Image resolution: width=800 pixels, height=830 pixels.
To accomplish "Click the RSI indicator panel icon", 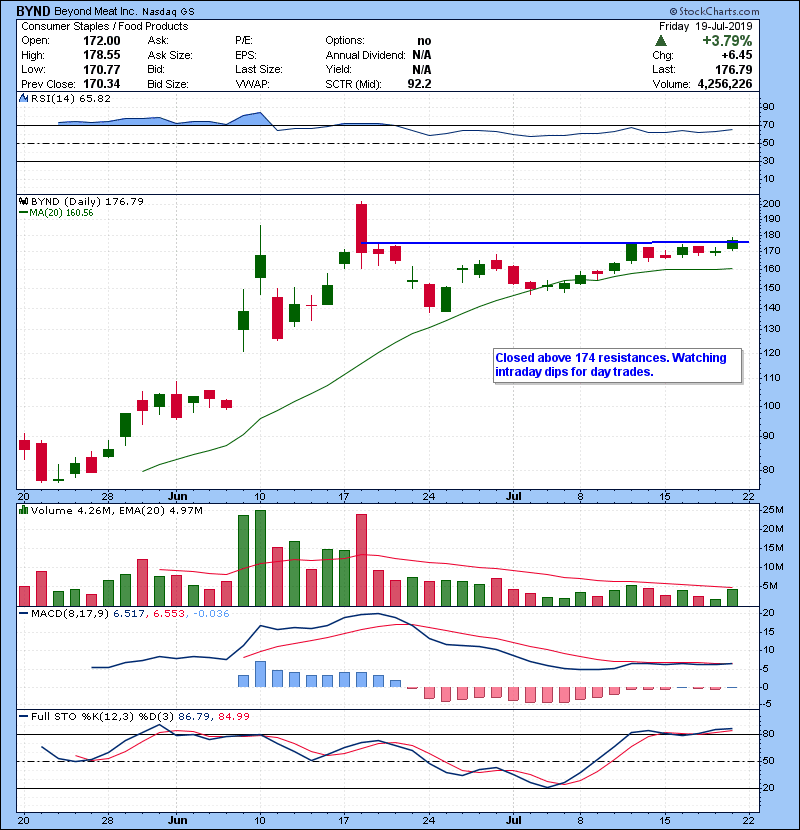I will (x=23, y=98).
